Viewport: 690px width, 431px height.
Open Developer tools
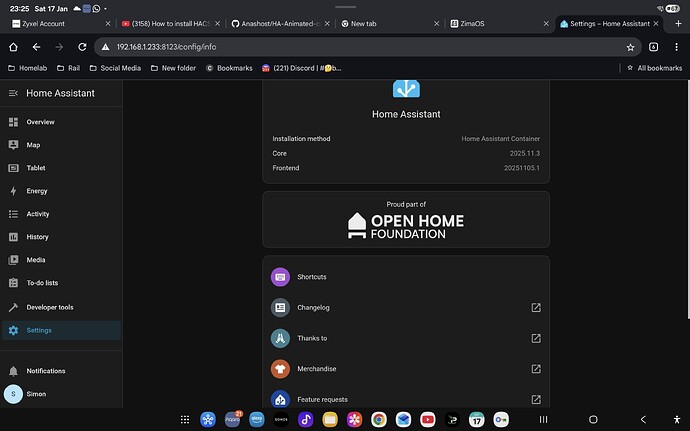(61, 307)
